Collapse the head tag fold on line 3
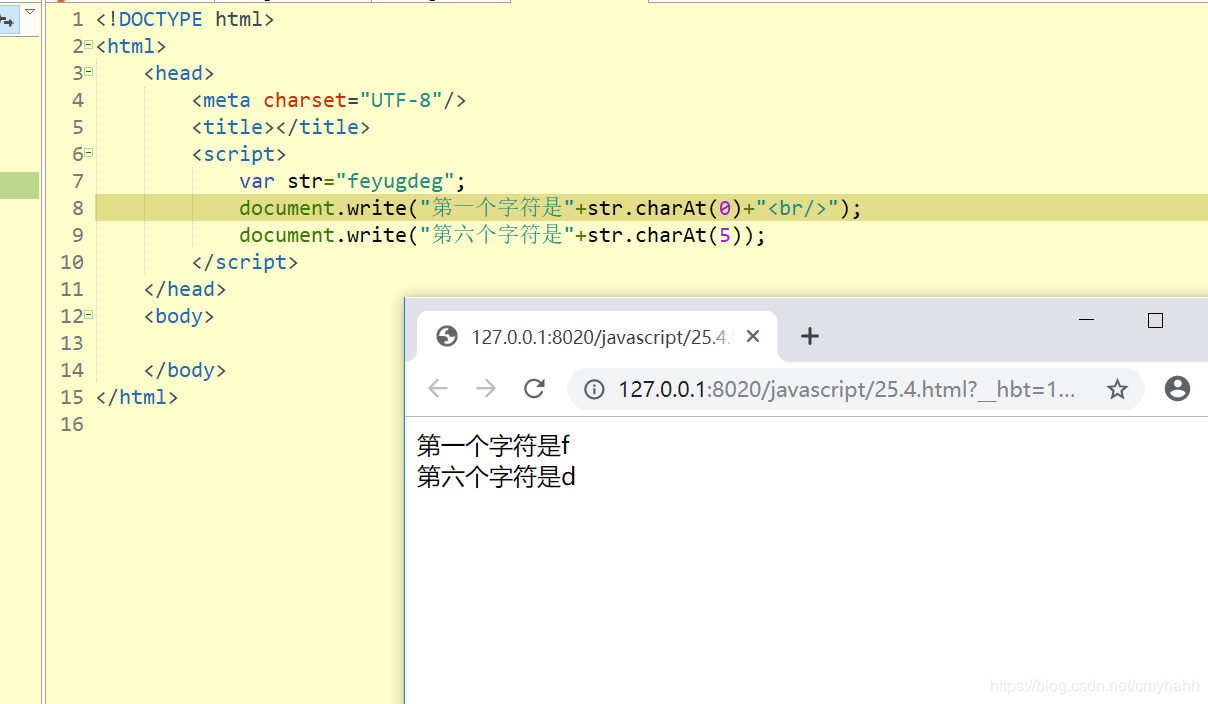 (89, 71)
